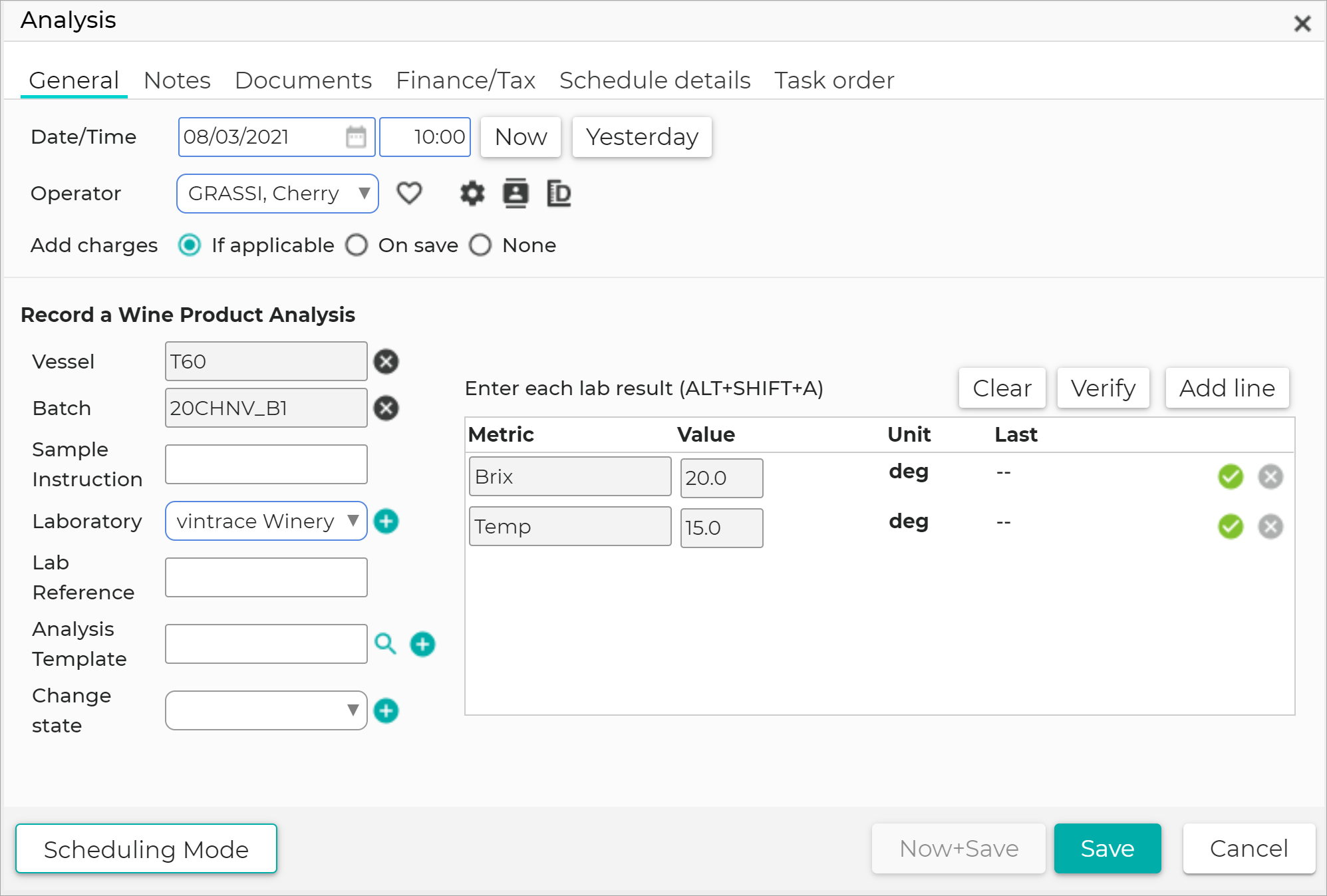The height and width of the screenshot is (896, 1327).
Task: Focus the Batch input field
Action: (x=266, y=408)
